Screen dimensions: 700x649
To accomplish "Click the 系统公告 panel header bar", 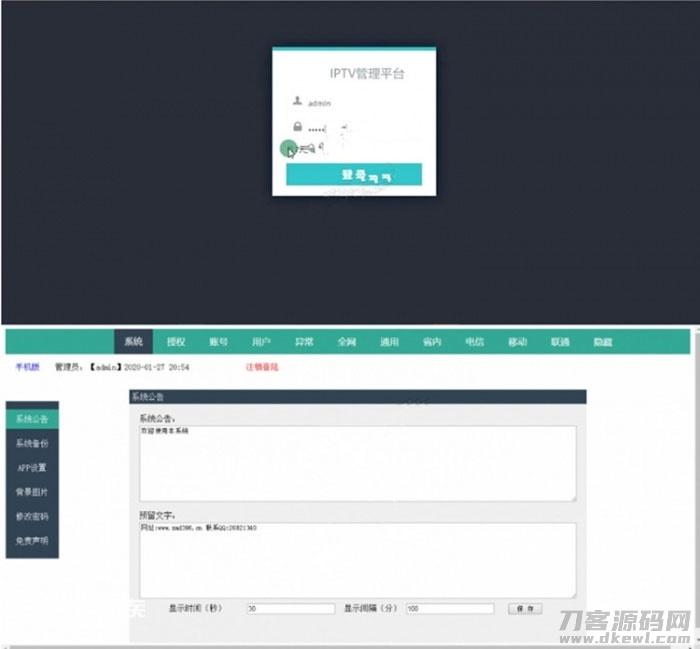I will click(358, 396).
